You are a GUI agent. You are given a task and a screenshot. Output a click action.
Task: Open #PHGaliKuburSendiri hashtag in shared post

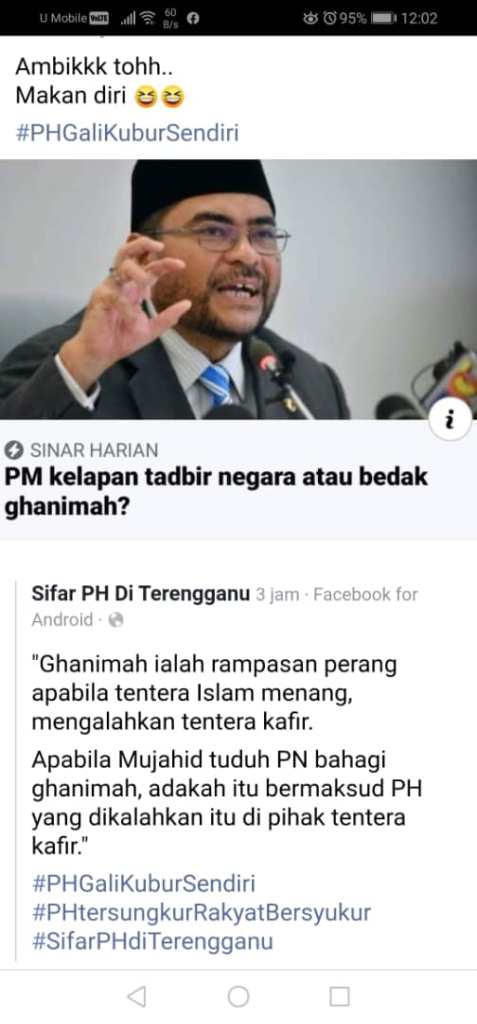tap(143, 883)
